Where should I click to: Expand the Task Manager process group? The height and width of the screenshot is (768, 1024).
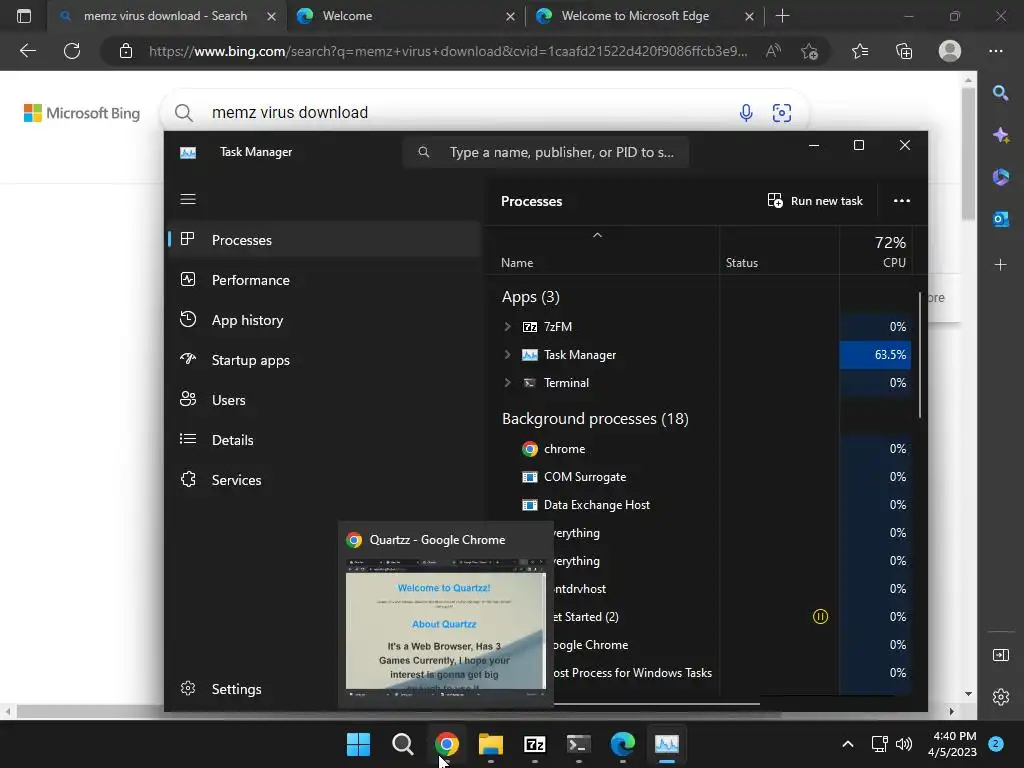pos(507,355)
